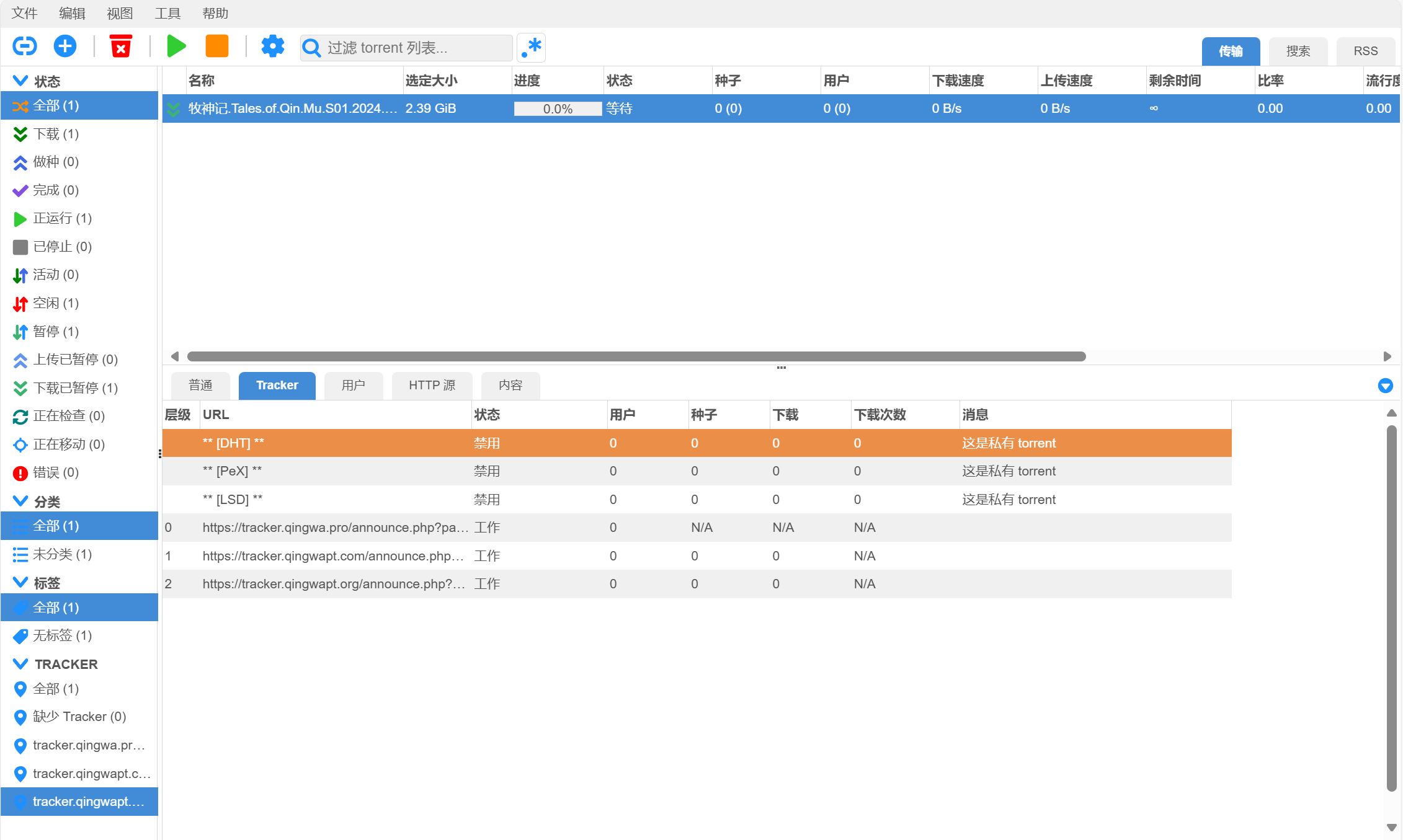Toggle the regex filter asterisk button
Viewport: 1403px width, 840px height.
(532, 48)
